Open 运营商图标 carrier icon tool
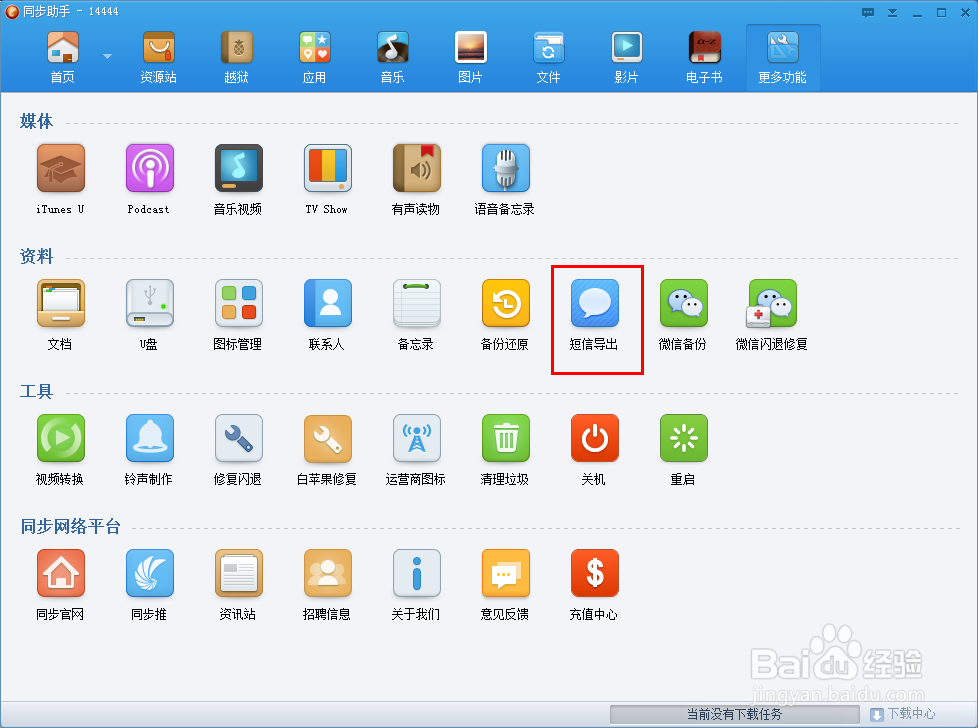Screen dimensions: 978x728 [x=417, y=438]
